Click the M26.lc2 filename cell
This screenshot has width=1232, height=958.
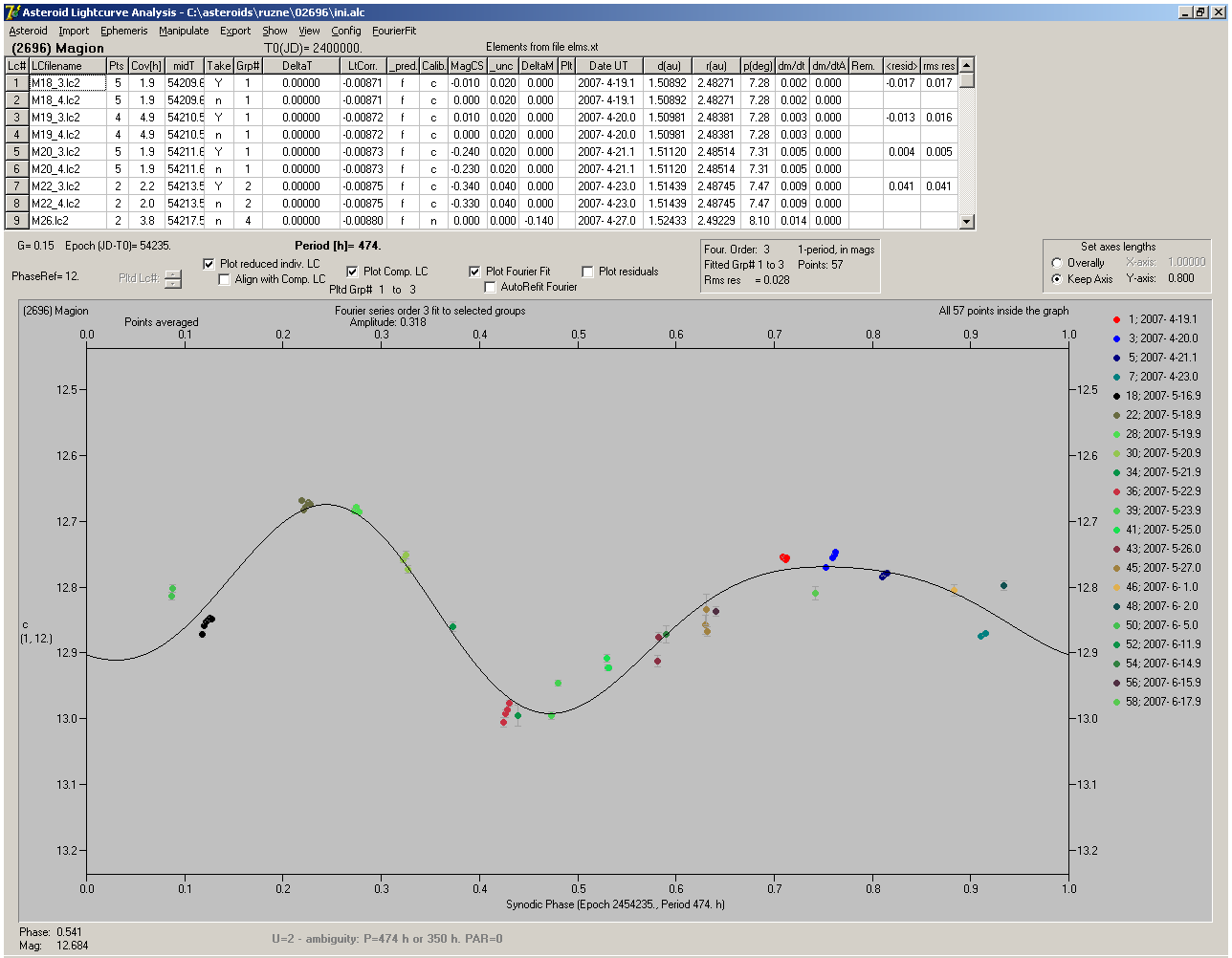pyautogui.click(x=68, y=221)
